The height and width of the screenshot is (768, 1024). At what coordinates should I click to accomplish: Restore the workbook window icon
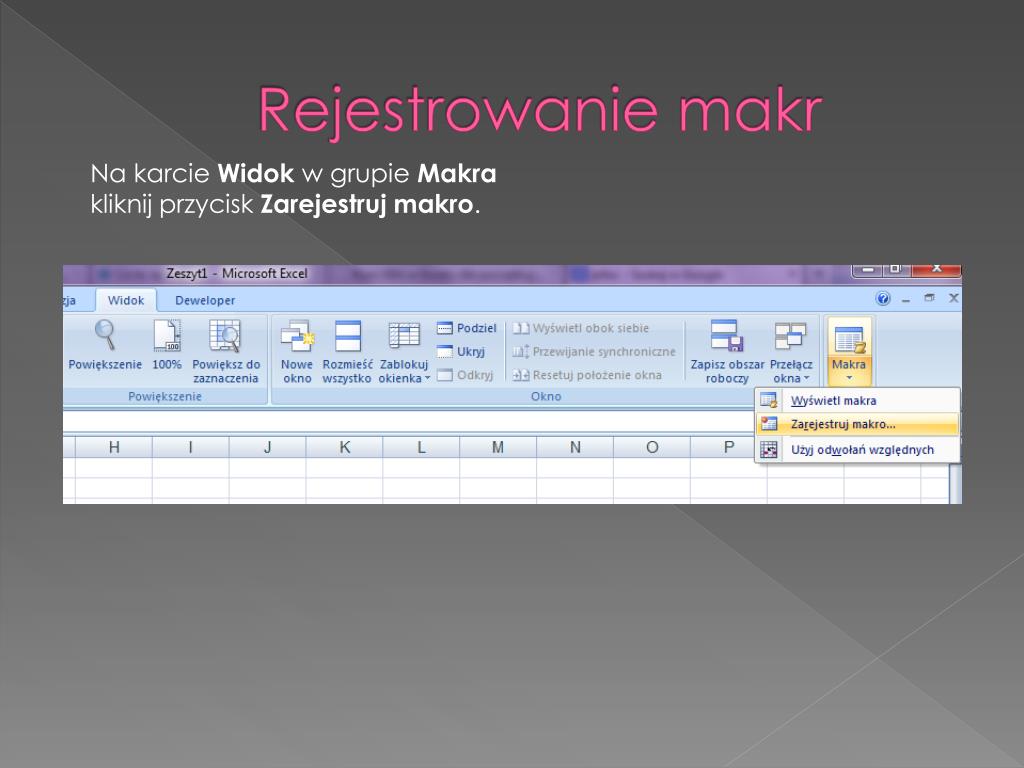929,298
